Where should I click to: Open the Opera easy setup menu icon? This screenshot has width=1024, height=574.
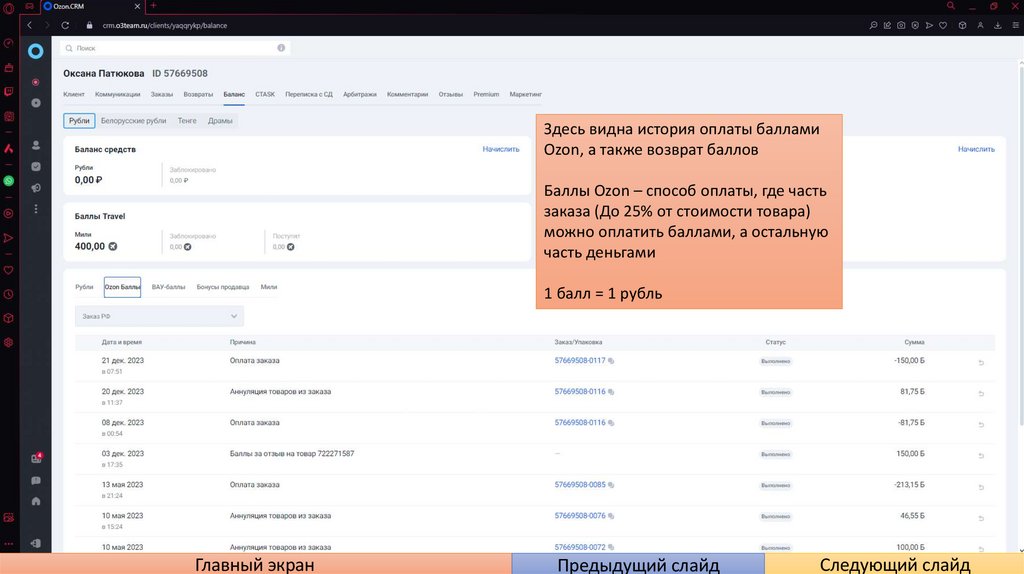pos(1016,25)
